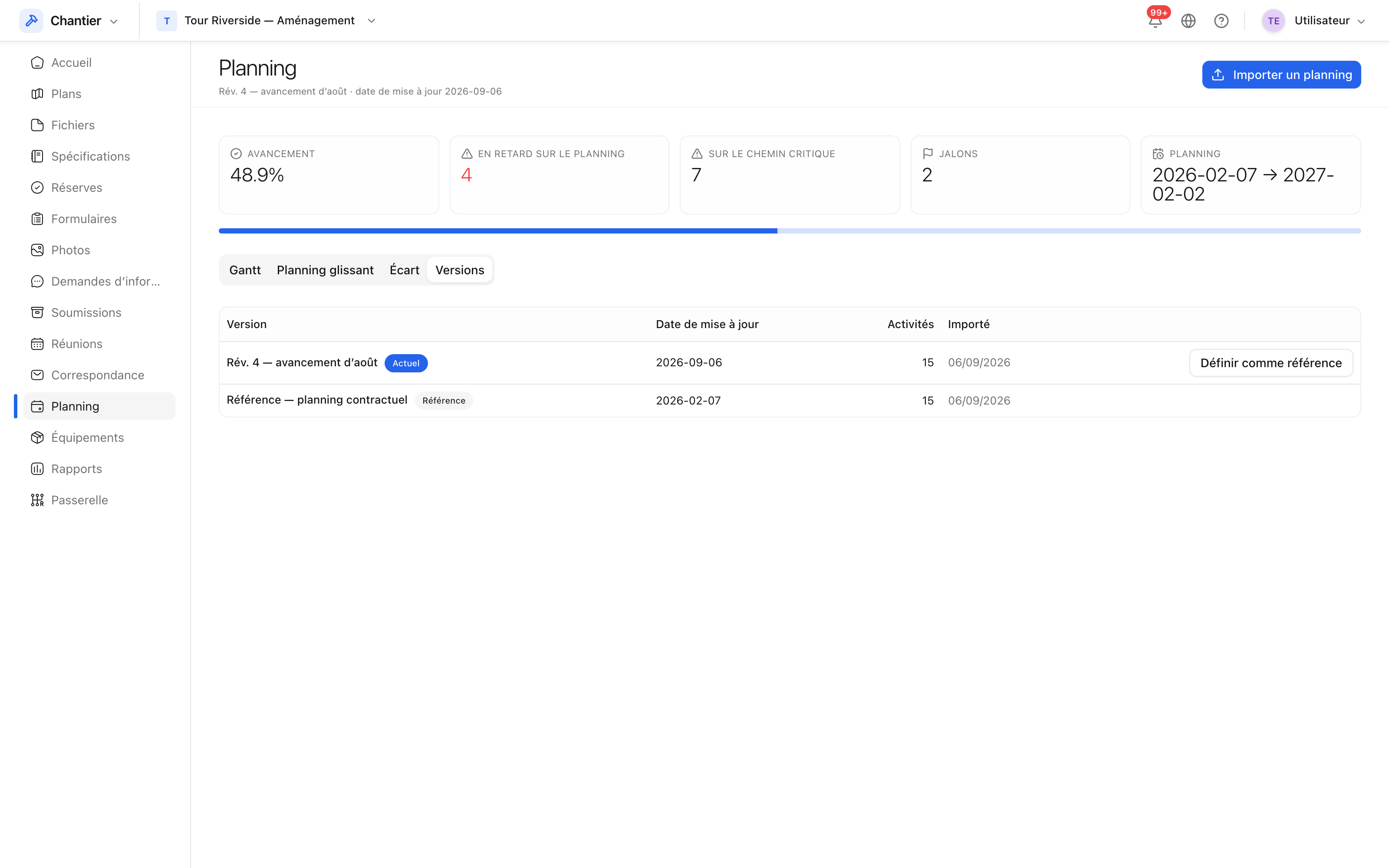The image size is (1389, 868).
Task: Switch to the Gantt tab
Action: click(x=245, y=270)
